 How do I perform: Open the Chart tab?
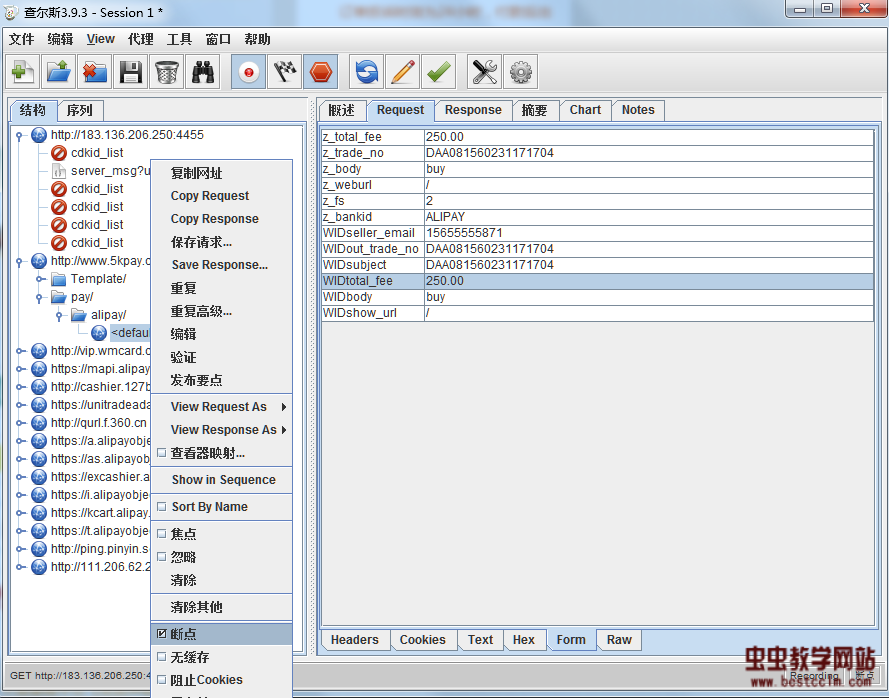(585, 110)
